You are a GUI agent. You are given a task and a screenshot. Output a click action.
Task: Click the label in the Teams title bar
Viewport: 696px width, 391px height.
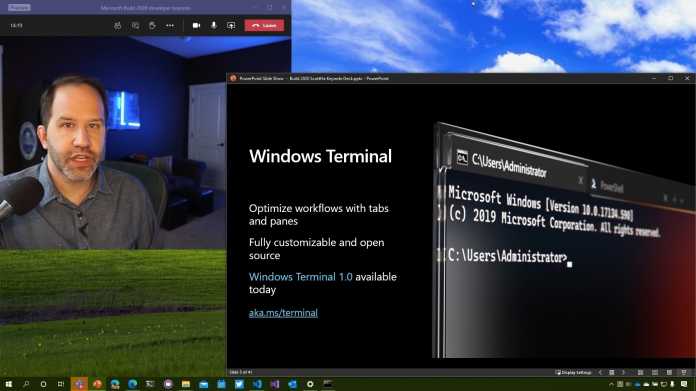pos(19,8)
